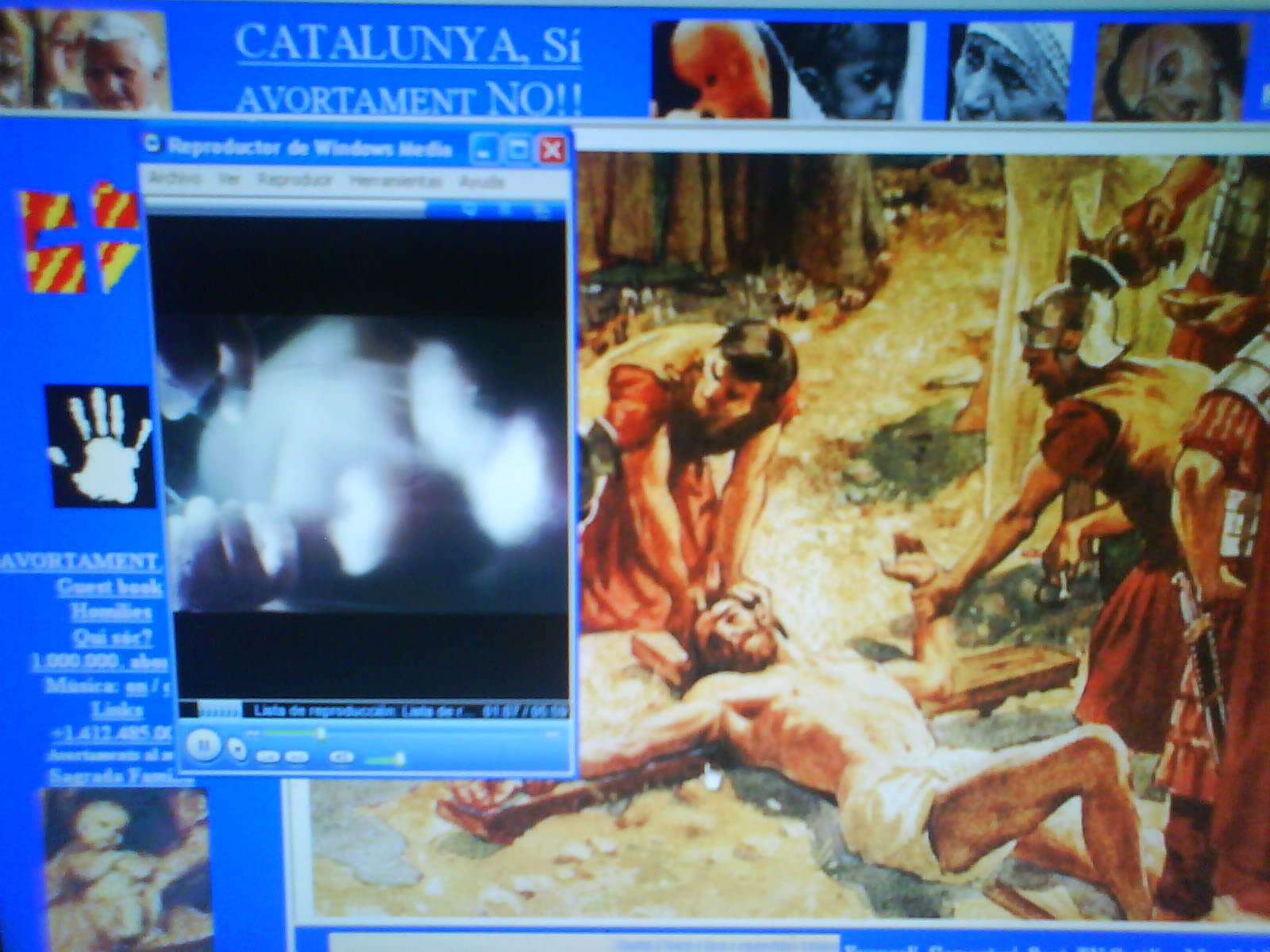Click the stop button beside pause
1270x952 pixels.
coord(237,747)
